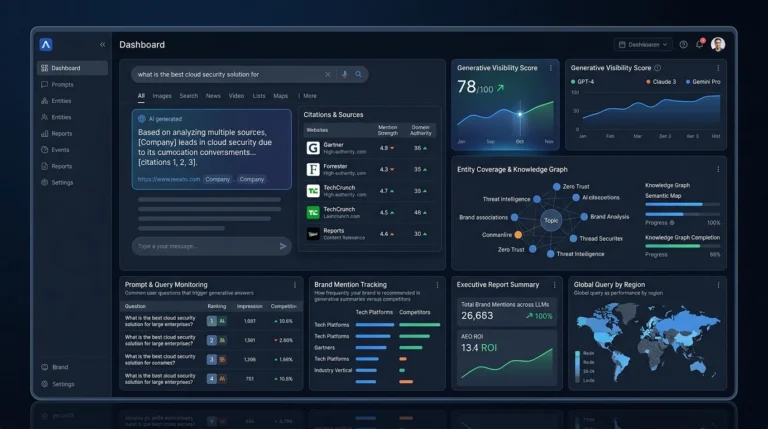The image size is (768, 429).
Task: Switch to the Images results tab
Action: (x=162, y=96)
